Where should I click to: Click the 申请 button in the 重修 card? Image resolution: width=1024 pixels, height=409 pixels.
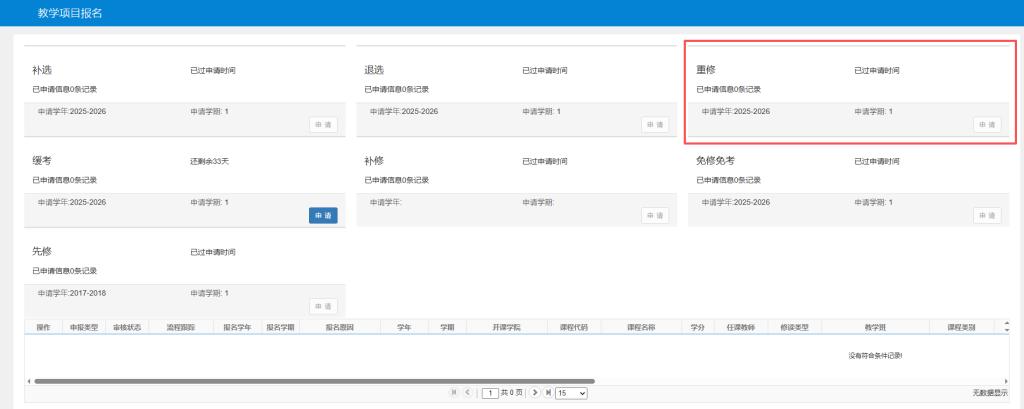tap(986, 124)
